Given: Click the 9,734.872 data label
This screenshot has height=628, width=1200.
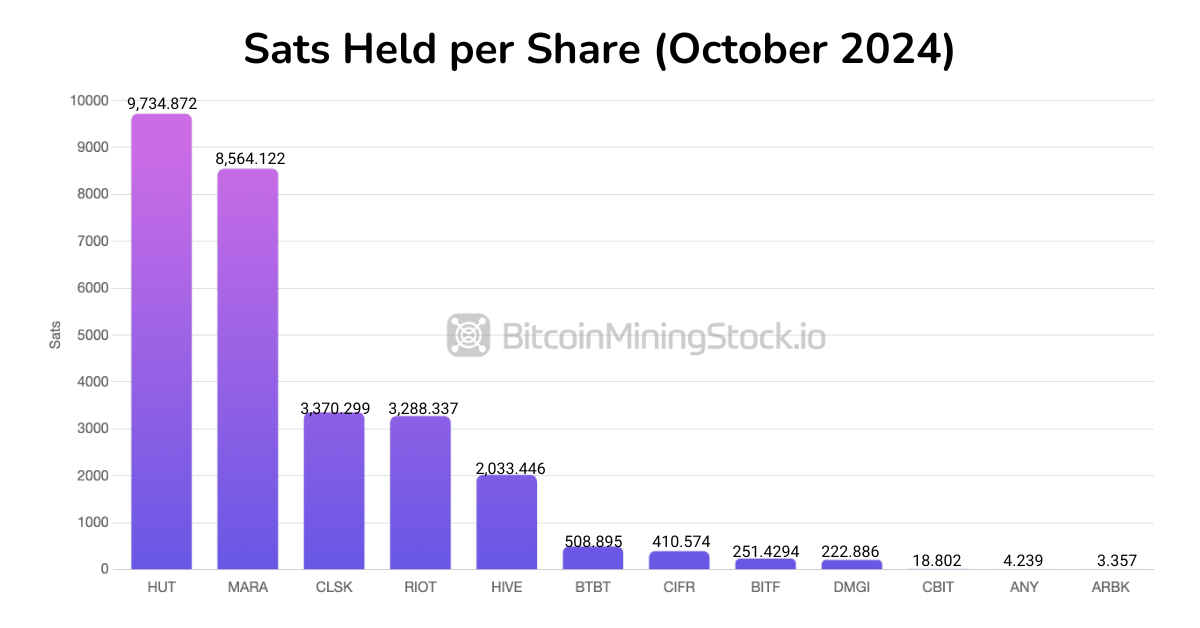Looking at the screenshot, I should click(162, 103).
